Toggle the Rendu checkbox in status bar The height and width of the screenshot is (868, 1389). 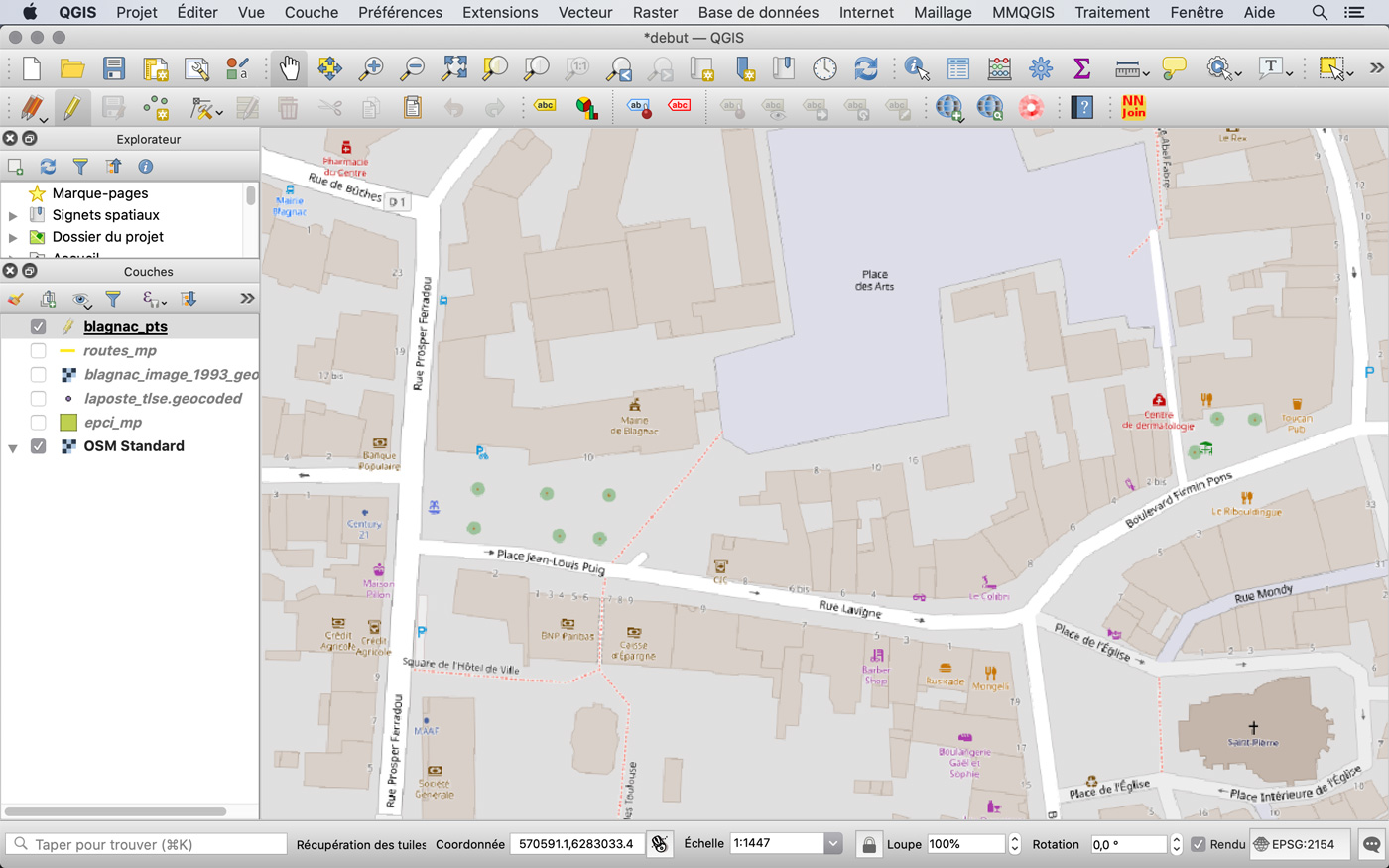tap(1199, 844)
